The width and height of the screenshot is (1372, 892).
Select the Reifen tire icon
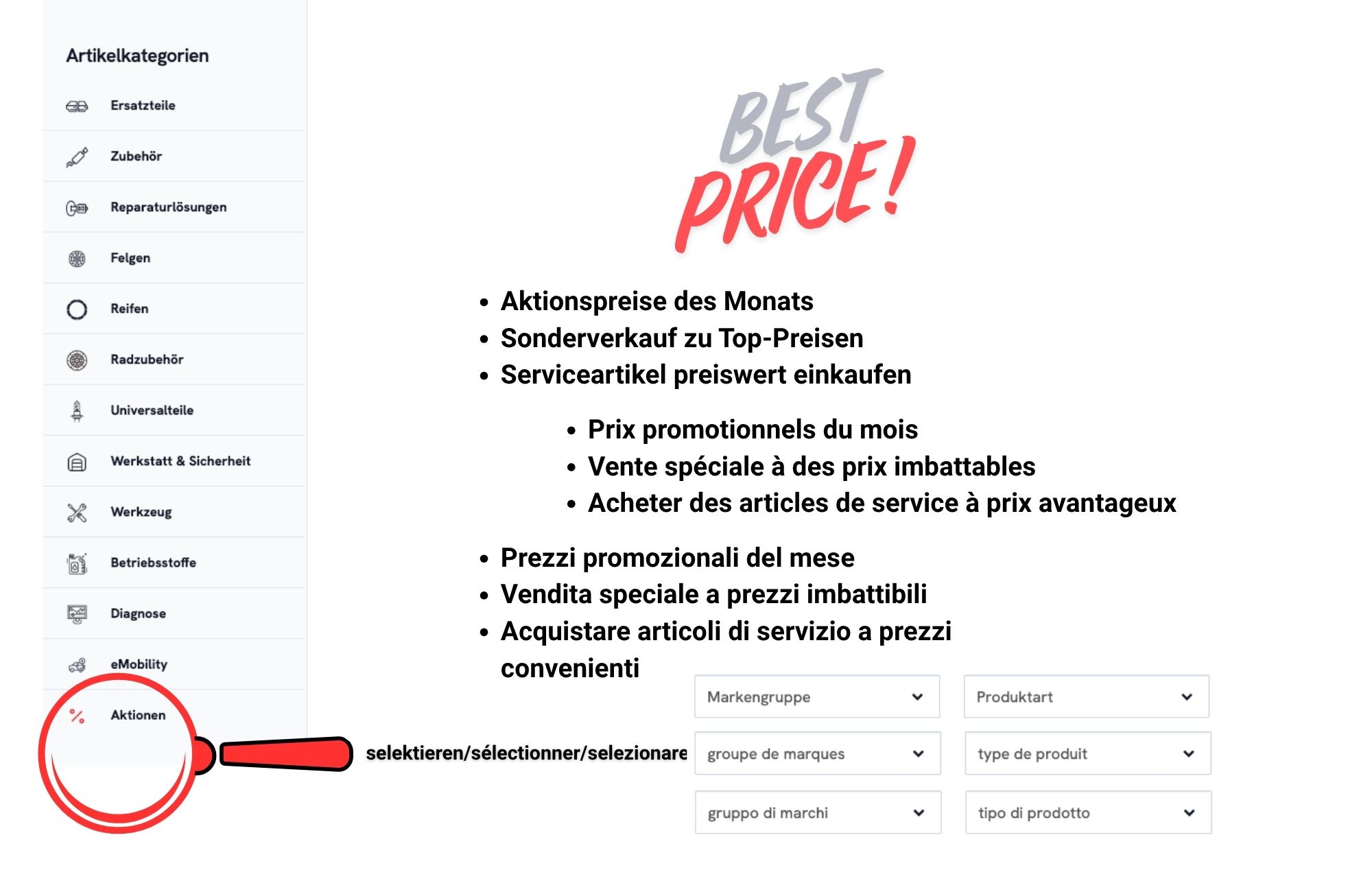(x=77, y=309)
